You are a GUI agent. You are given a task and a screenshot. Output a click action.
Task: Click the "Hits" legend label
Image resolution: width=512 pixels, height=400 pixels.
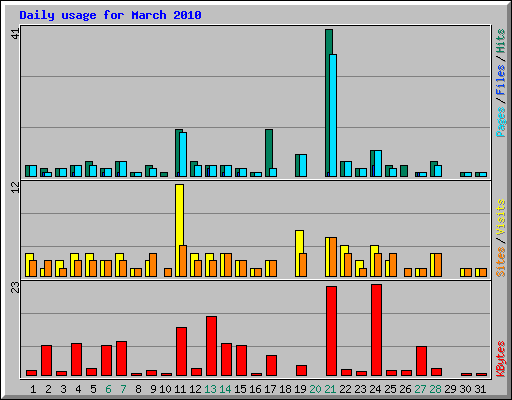click(501, 41)
